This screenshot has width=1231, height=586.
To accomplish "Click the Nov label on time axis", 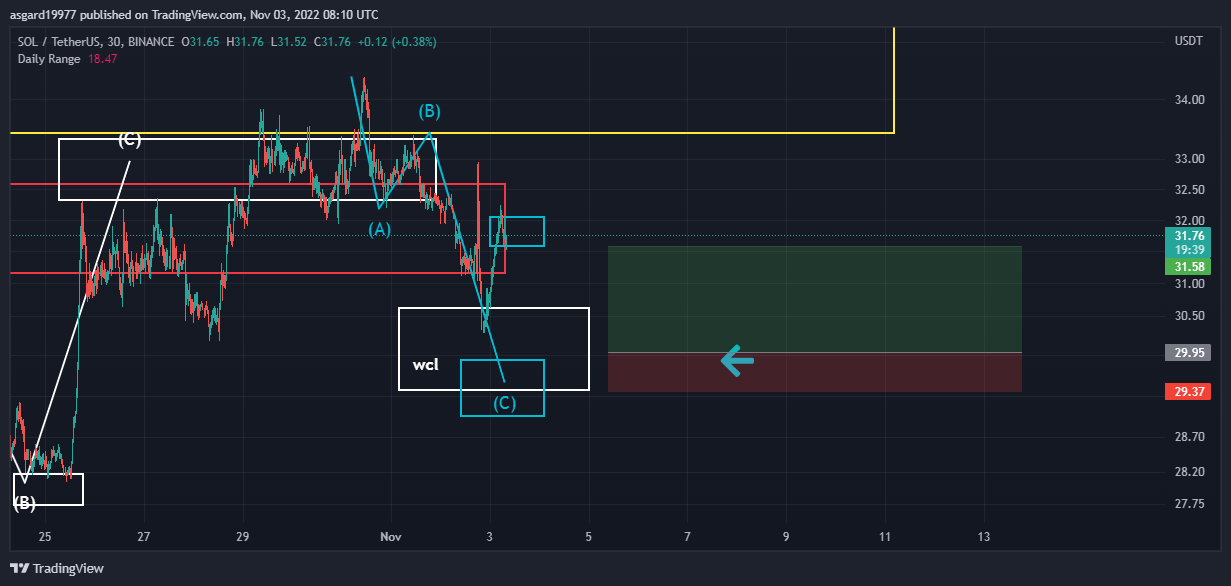I will [x=391, y=537].
